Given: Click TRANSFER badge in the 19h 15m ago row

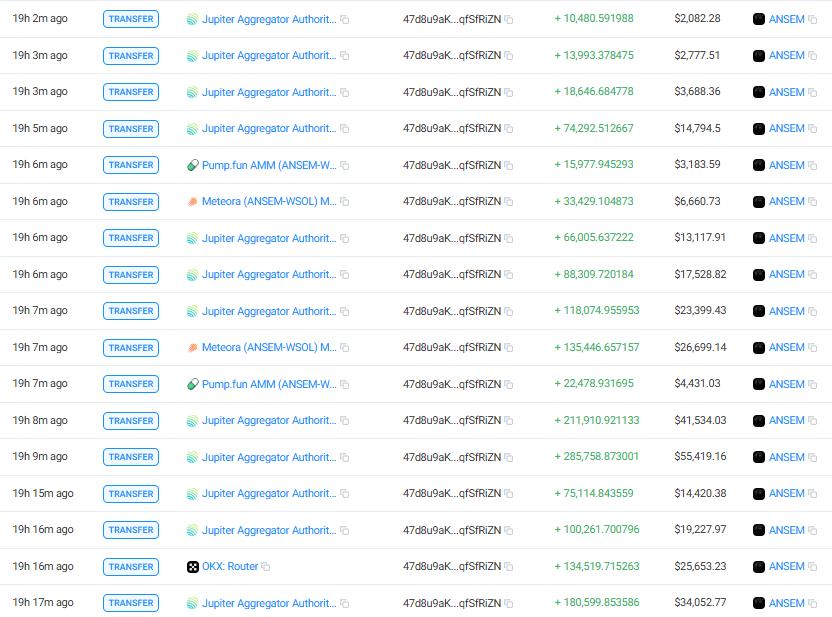Looking at the screenshot, I should point(131,494).
